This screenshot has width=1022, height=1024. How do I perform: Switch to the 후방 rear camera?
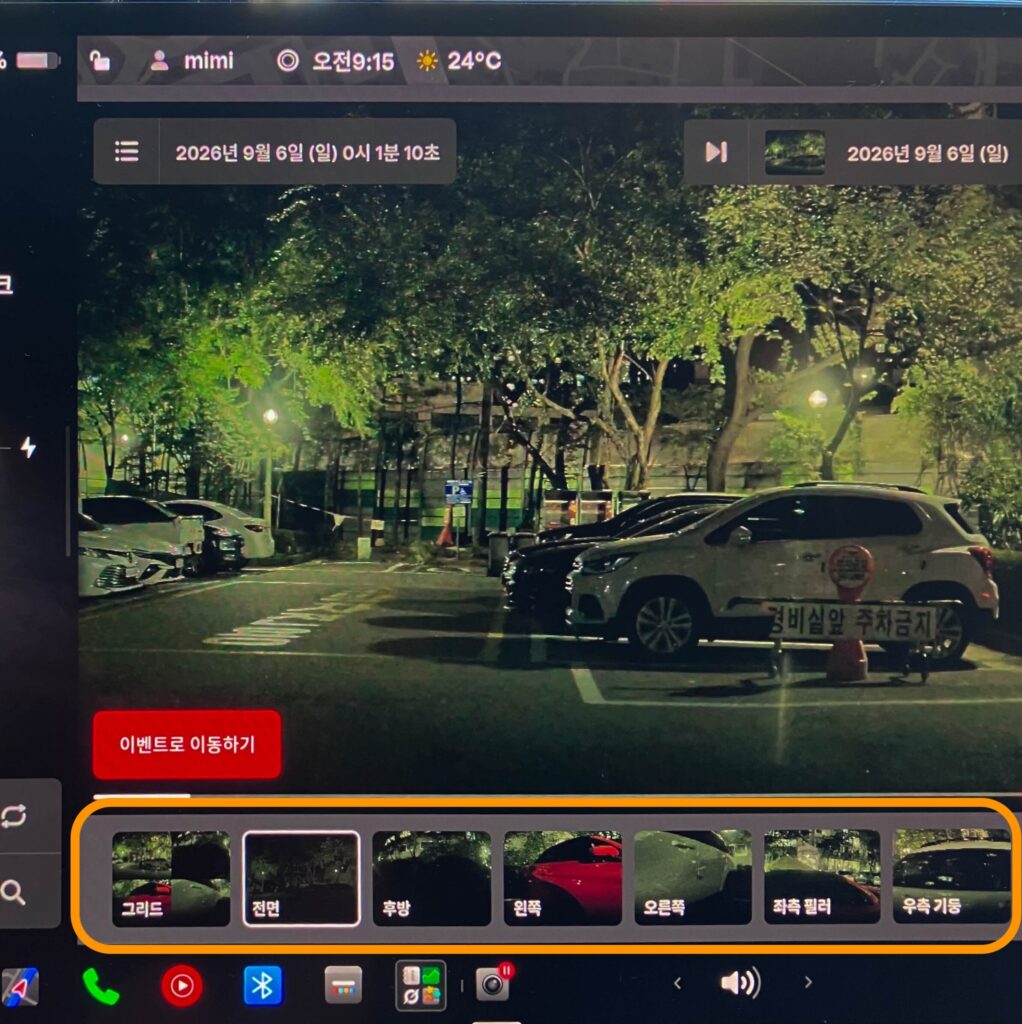(432, 878)
